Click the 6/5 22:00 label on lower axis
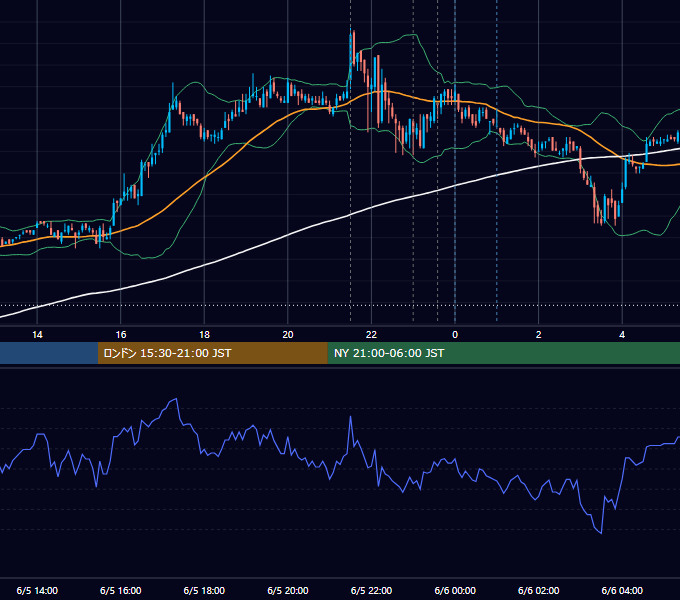 [371, 590]
